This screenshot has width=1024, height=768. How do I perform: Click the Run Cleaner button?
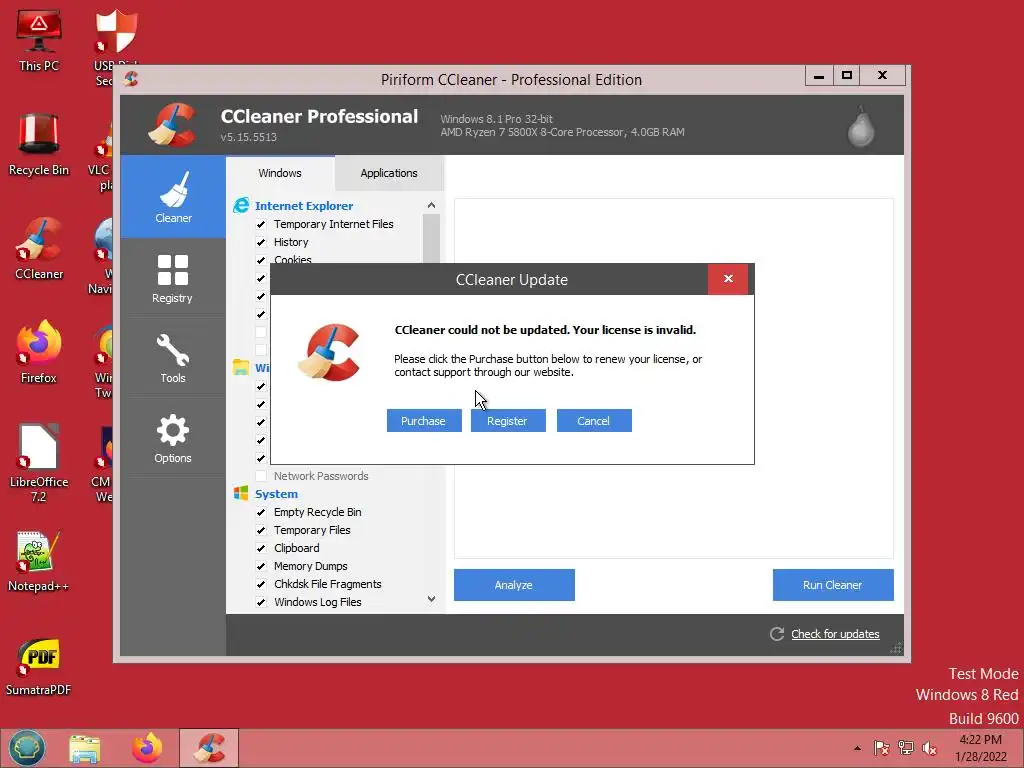coord(833,585)
